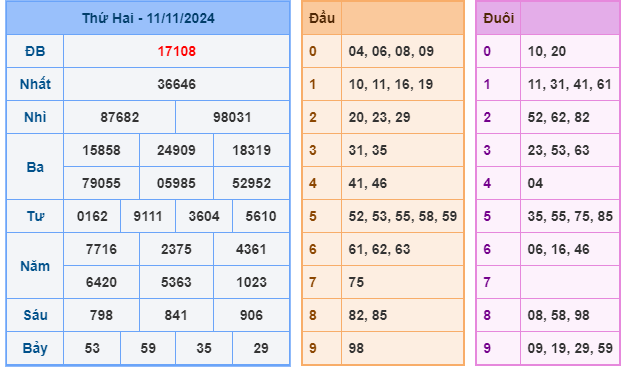The width and height of the screenshot is (623, 371).
Task: Click Đuôi row values 09, 19, 29, 59
Action: coord(570,348)
